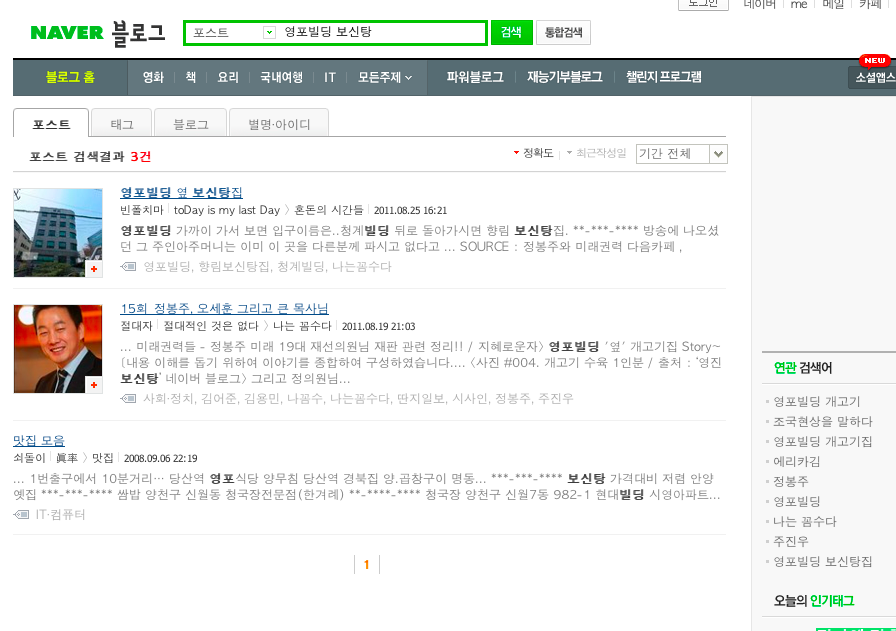Search related term 영포빌딩 개고기집
The width and height of the screenshot is (896, 631).
coord(823,442)
